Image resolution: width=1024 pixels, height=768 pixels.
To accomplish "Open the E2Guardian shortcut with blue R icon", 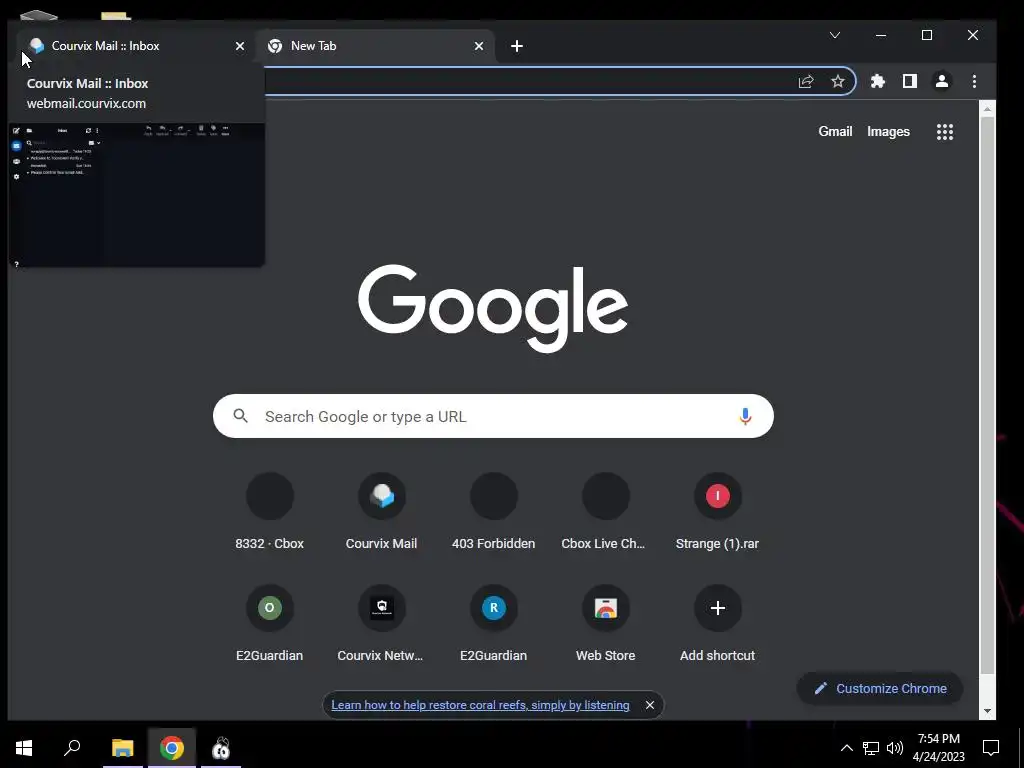I will (x=494, y=625).
